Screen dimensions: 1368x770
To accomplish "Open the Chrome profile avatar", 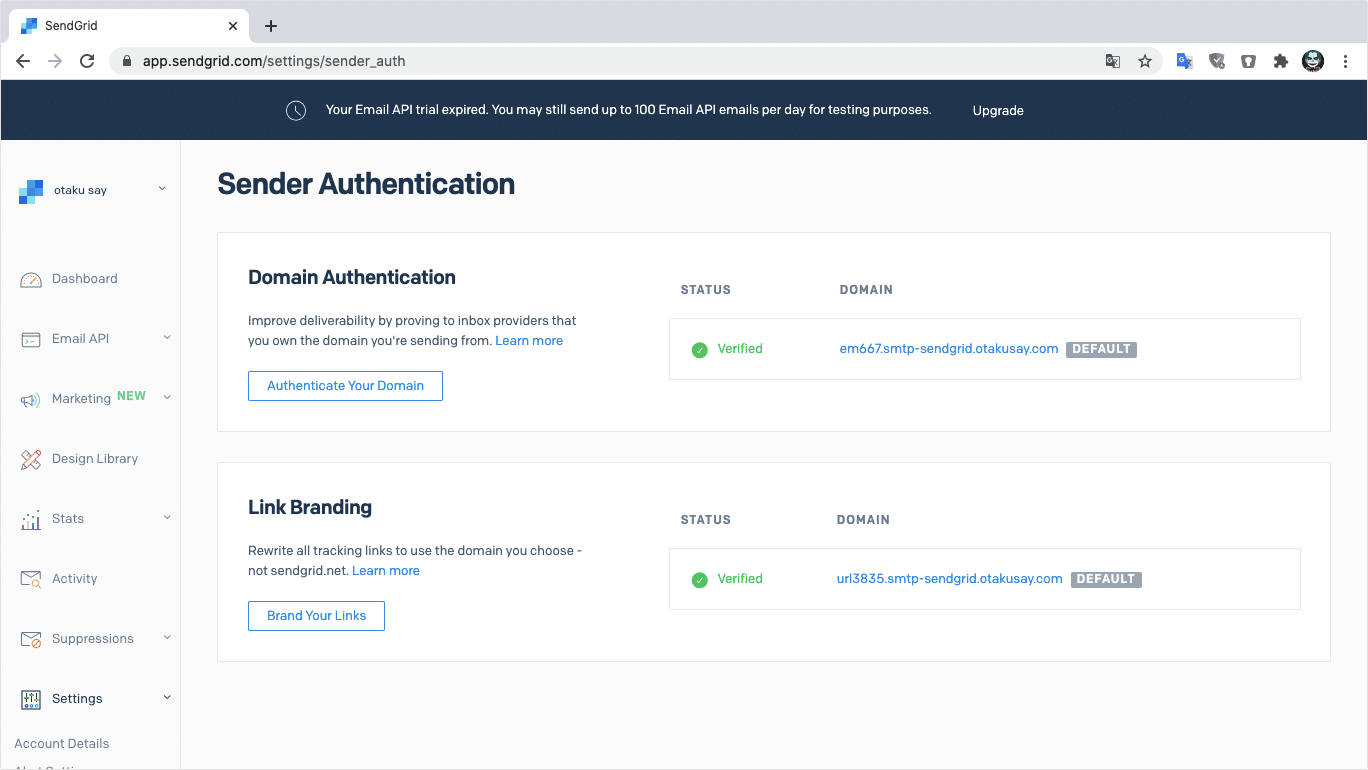I will click(x=1313, y=61).
